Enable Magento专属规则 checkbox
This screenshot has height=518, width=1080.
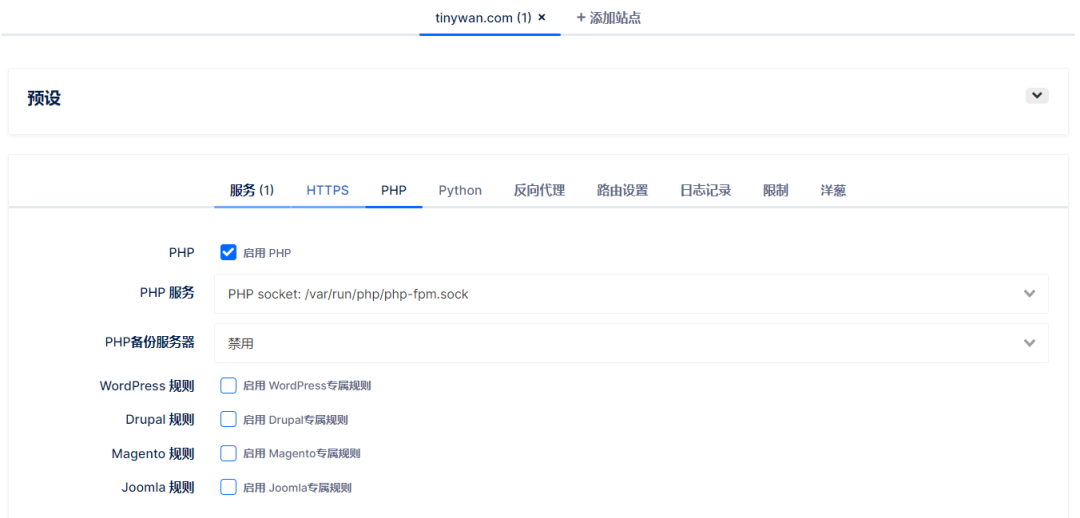click(x=228, y=453)
